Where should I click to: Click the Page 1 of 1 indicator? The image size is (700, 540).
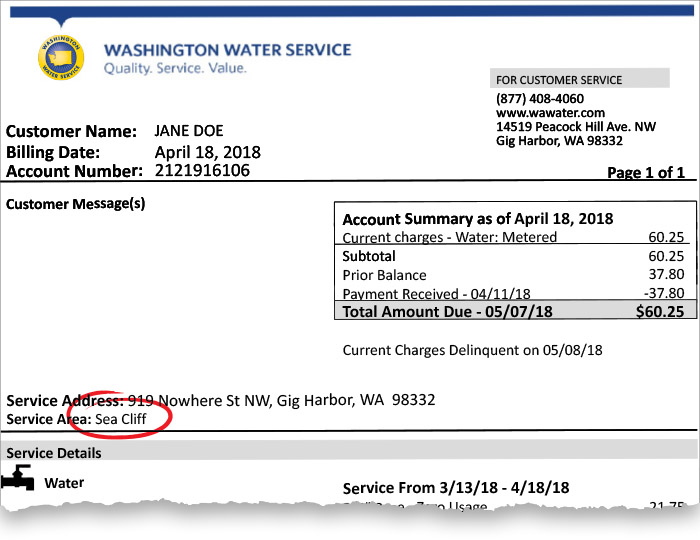click(646, 173)
